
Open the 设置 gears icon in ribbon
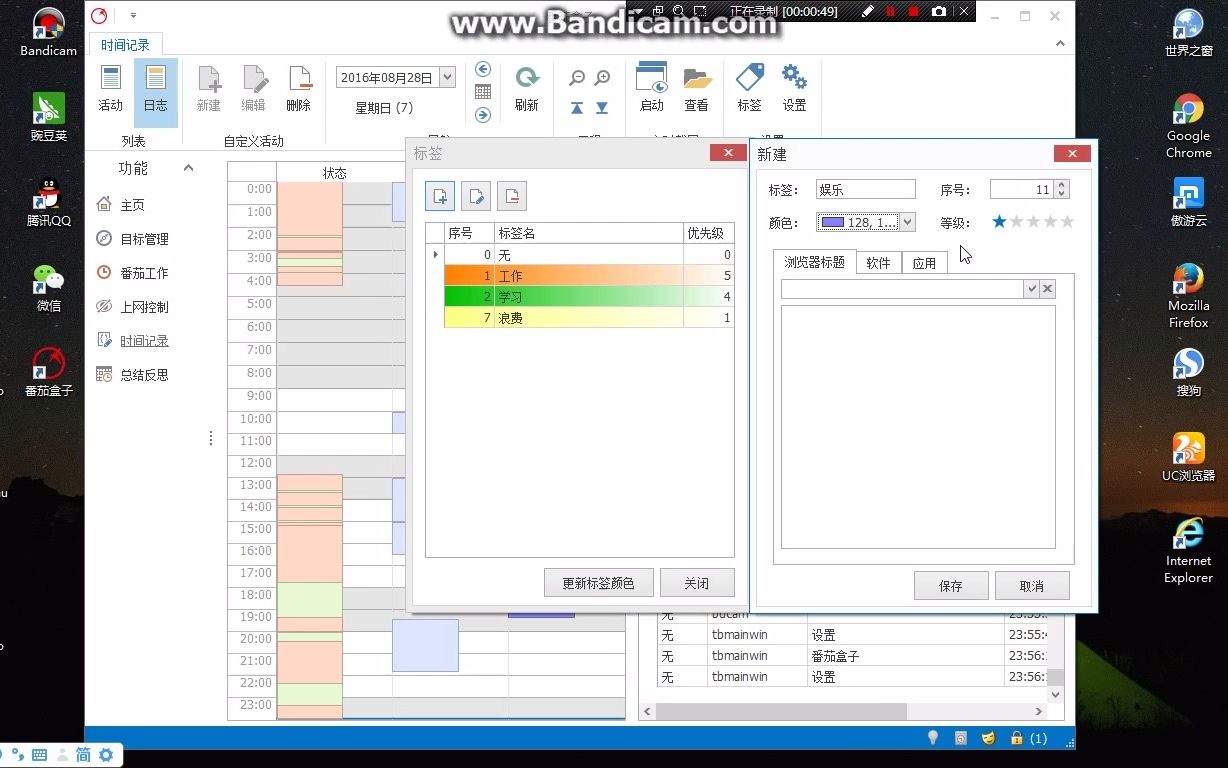point(795,89)
